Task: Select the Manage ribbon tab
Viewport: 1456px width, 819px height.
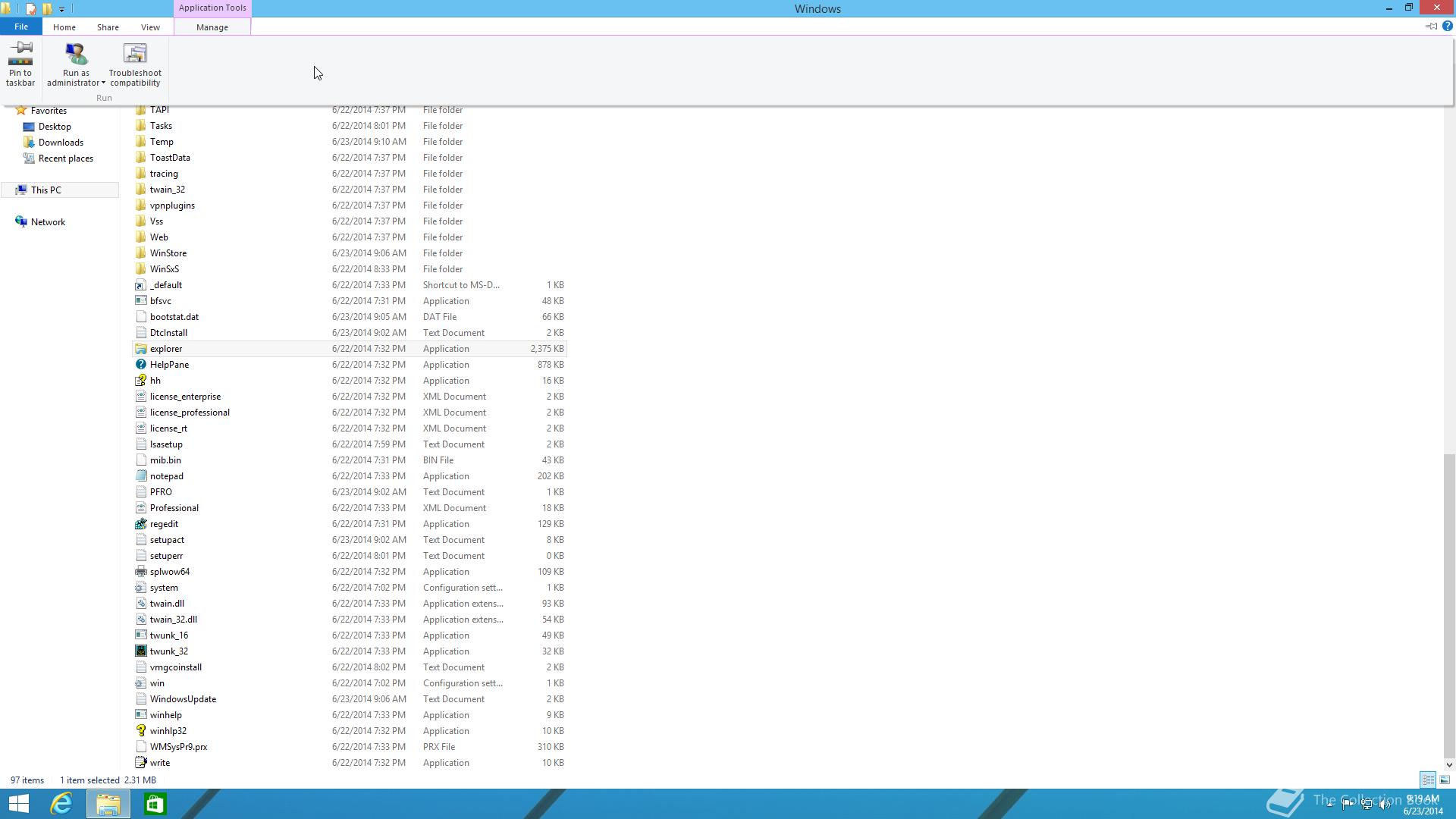Action: (x=212, y=27)
